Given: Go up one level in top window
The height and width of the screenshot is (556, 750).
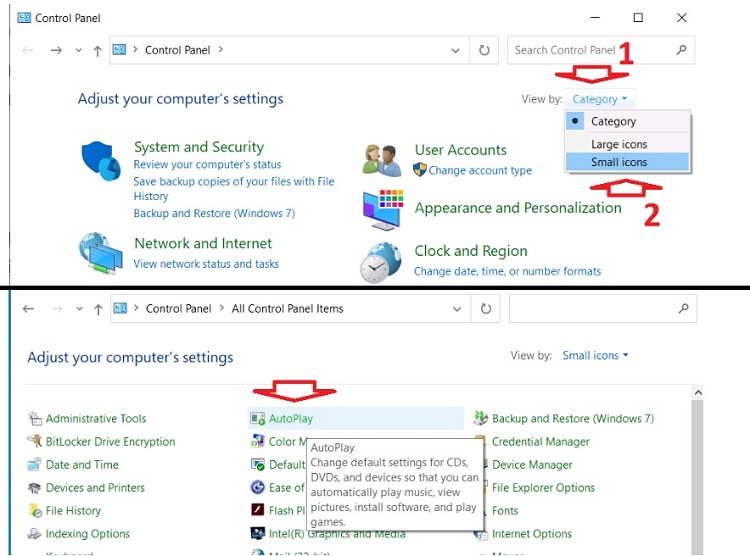Looking at the screenshot, I should point(98,50).
